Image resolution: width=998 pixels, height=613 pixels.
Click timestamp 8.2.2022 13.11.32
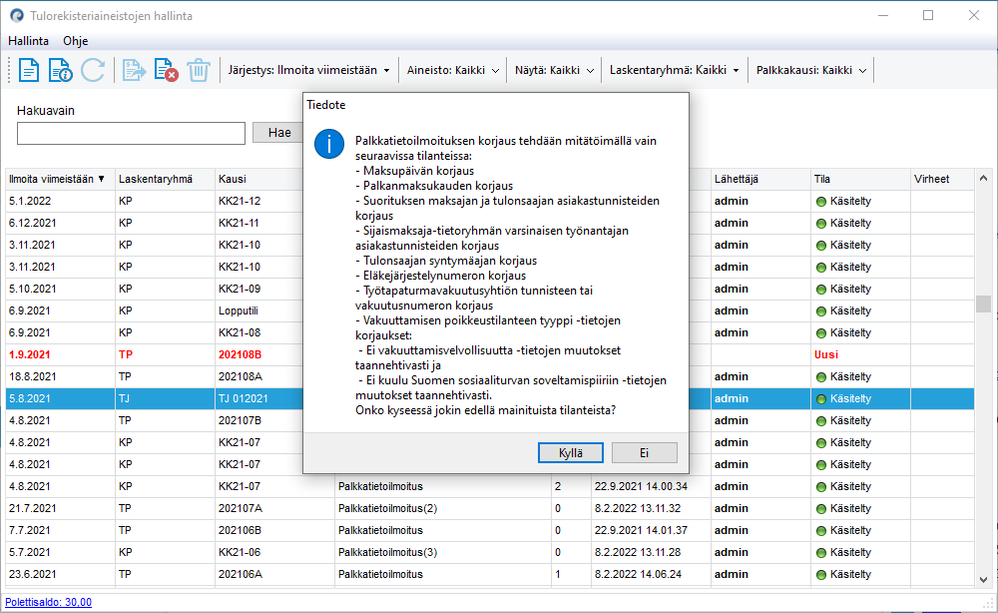tap(638, 509)
